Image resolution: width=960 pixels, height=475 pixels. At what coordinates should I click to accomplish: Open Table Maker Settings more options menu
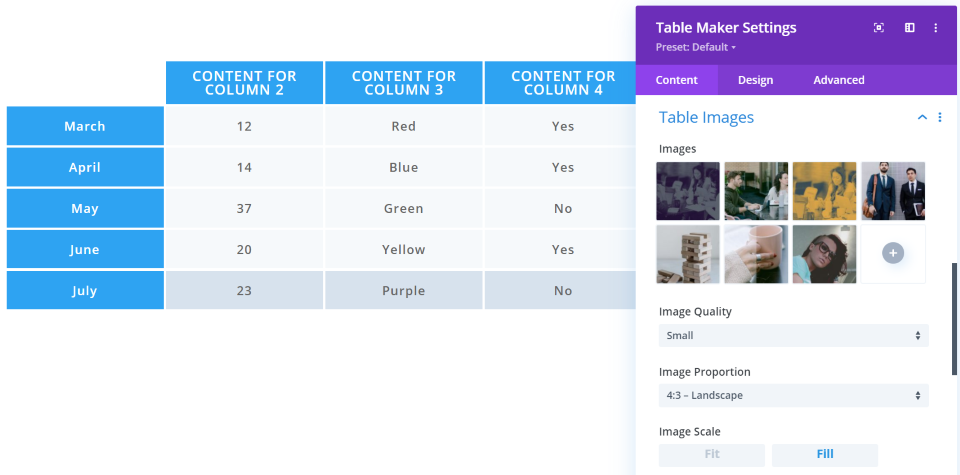936,28
